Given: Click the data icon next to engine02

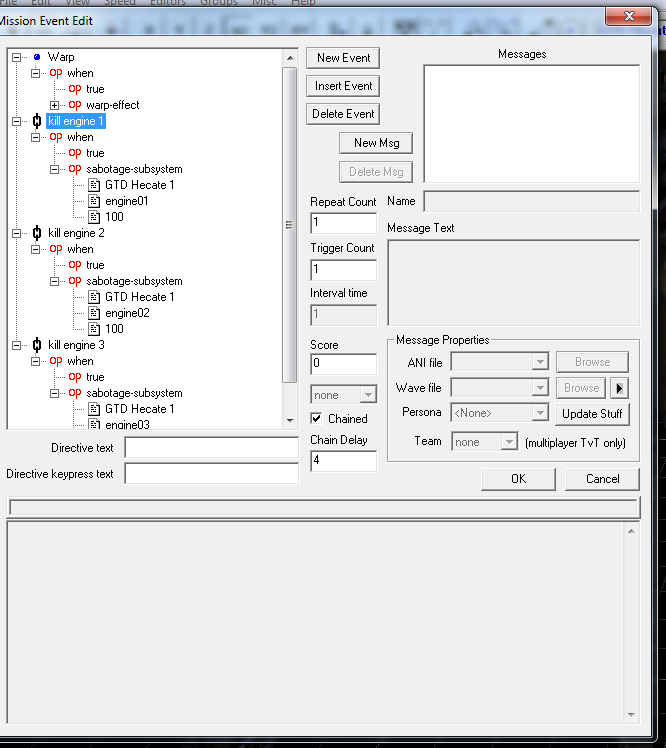Looking at the screenshot, I should tap(94, 313).
